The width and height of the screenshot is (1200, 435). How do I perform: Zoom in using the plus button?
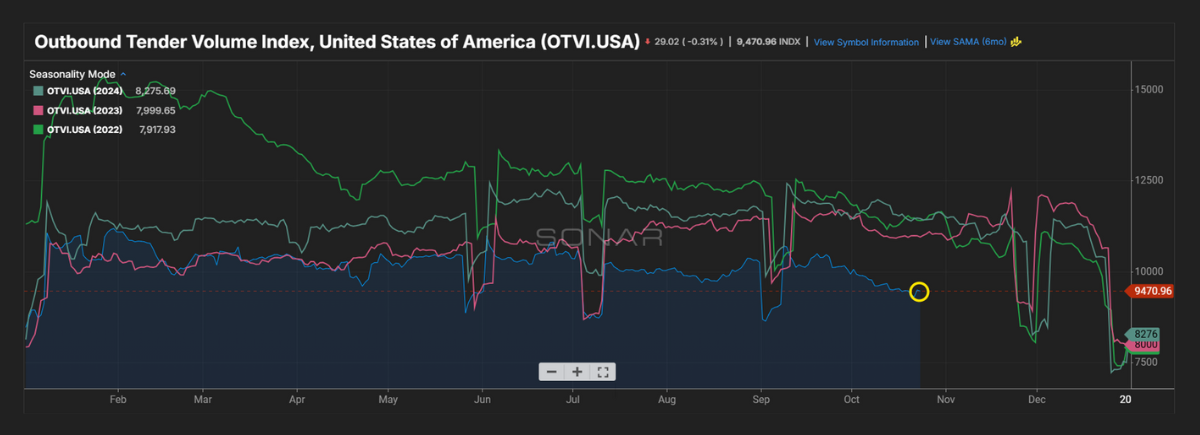pos(577,372)
